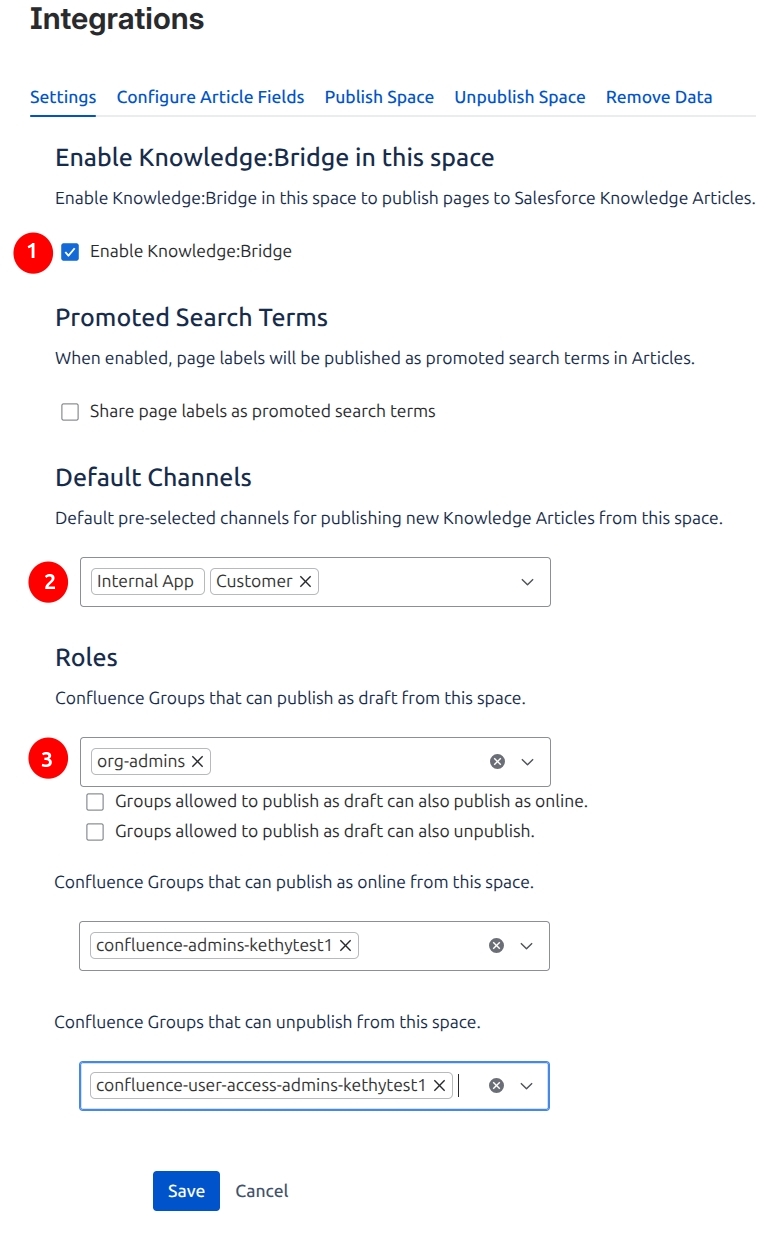770x1247 pixels.
Task: Remove the Customer channel tag
Action: pos(306,582)
